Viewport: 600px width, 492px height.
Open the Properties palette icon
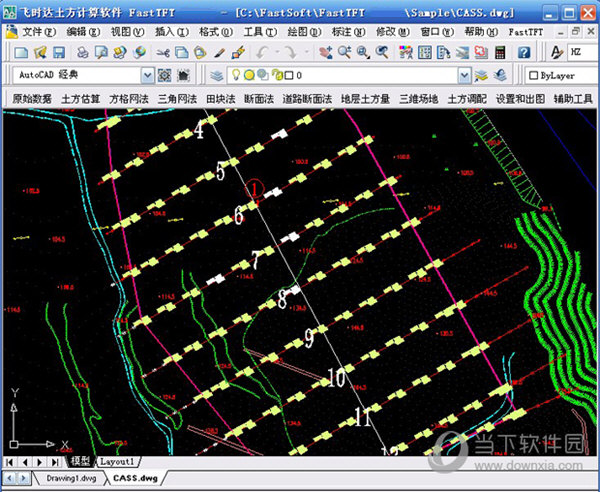406,52
